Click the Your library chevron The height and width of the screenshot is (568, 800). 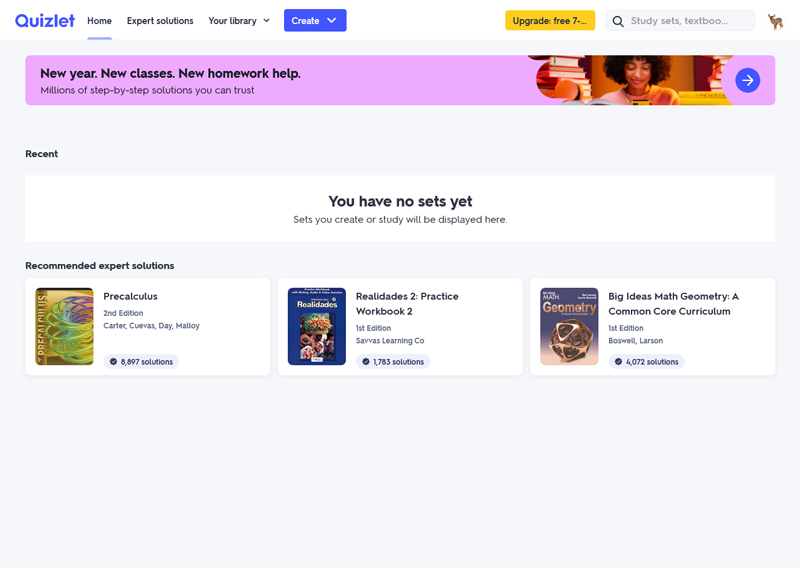point(266,21)
